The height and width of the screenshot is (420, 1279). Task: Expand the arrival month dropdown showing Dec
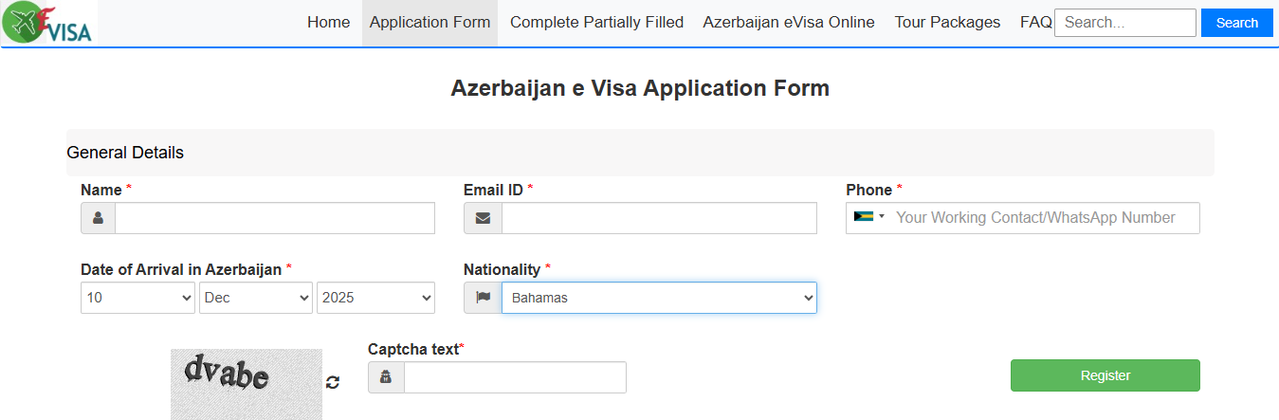click(256, 298)
